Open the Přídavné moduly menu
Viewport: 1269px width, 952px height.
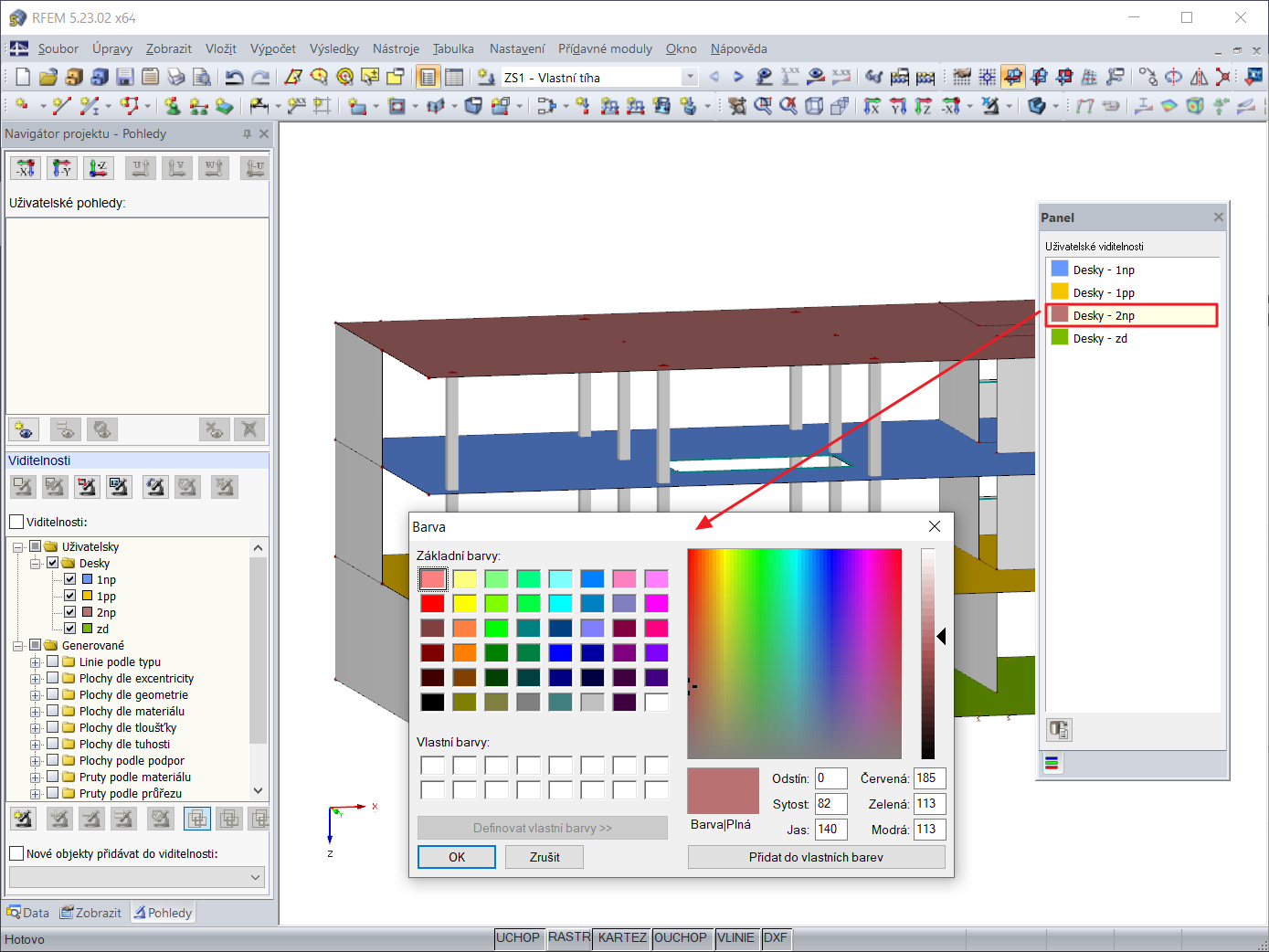605,48
